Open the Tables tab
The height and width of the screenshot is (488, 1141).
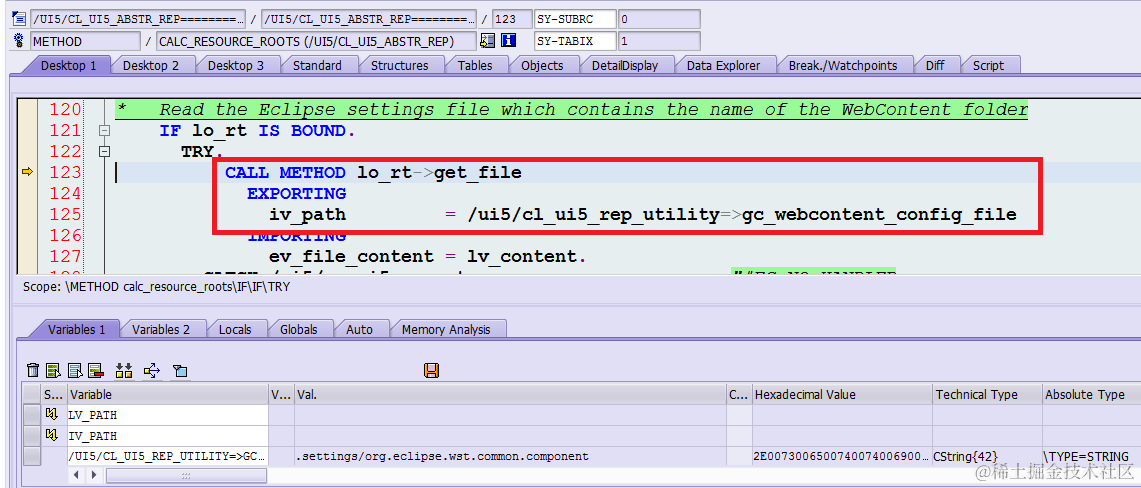click(x=475, y=65)
